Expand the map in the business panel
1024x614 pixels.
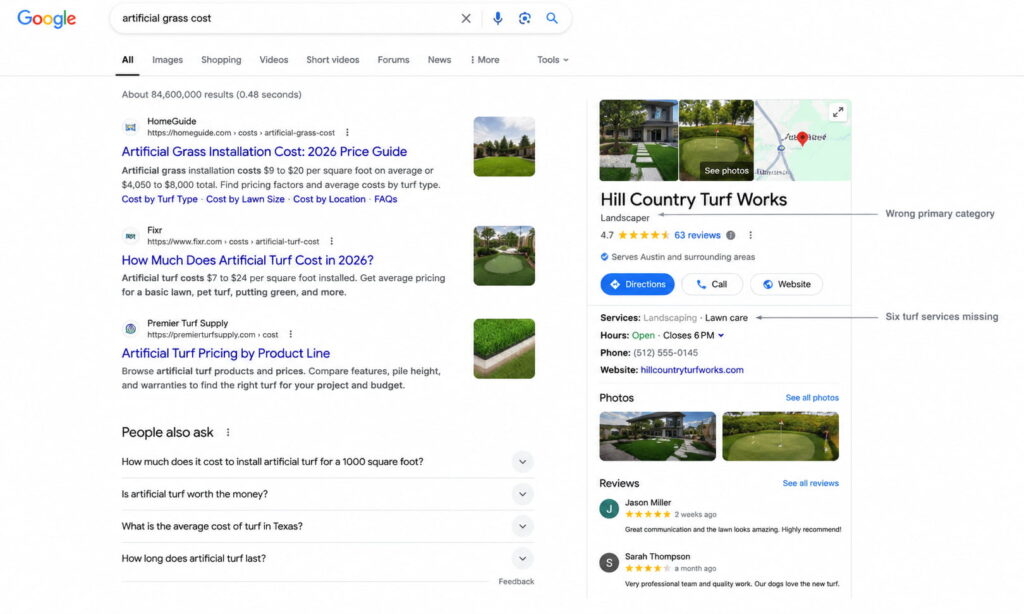tap(838, 112)
